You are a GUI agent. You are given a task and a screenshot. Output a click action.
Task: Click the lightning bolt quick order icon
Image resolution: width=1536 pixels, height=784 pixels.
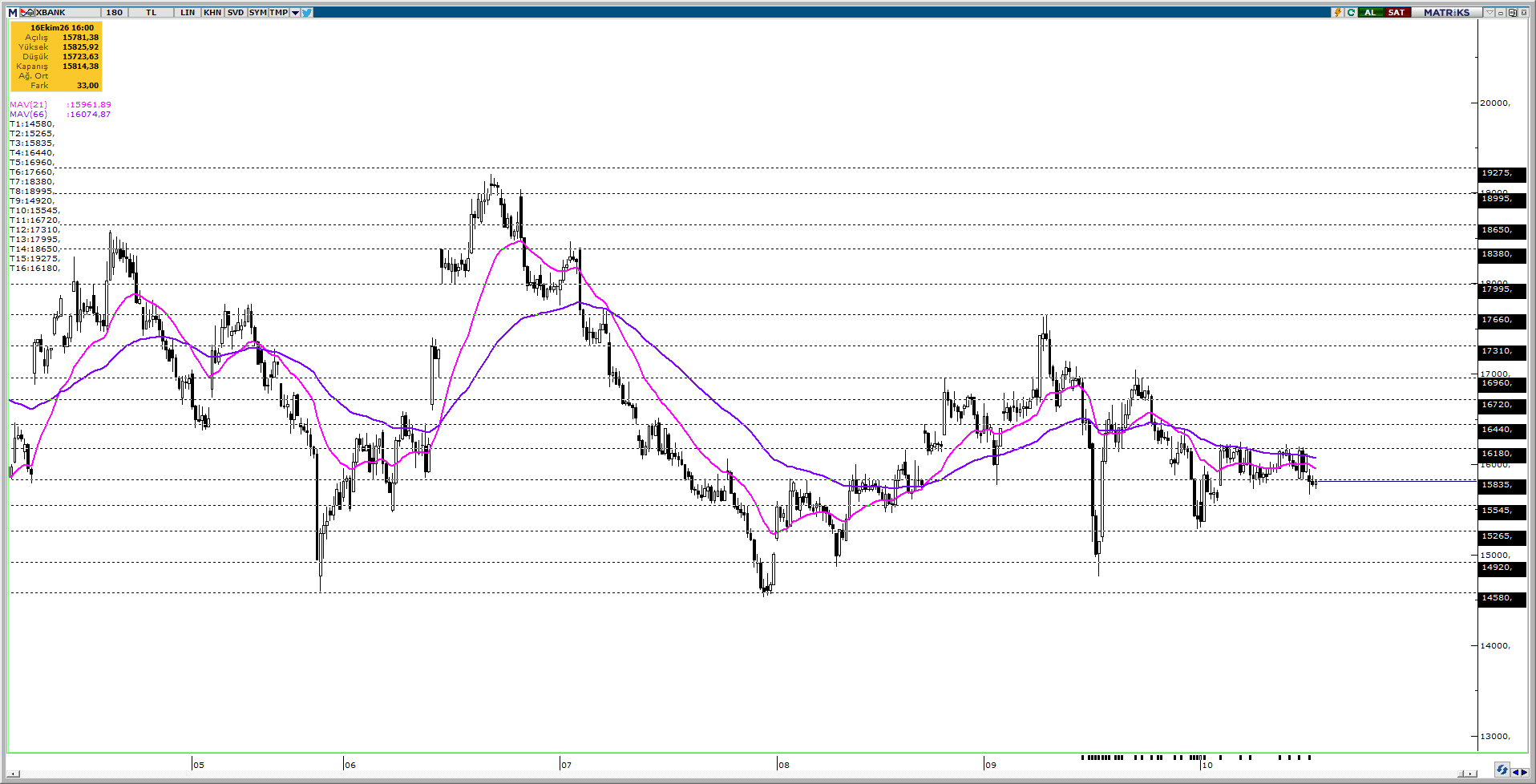[1337, 13]
